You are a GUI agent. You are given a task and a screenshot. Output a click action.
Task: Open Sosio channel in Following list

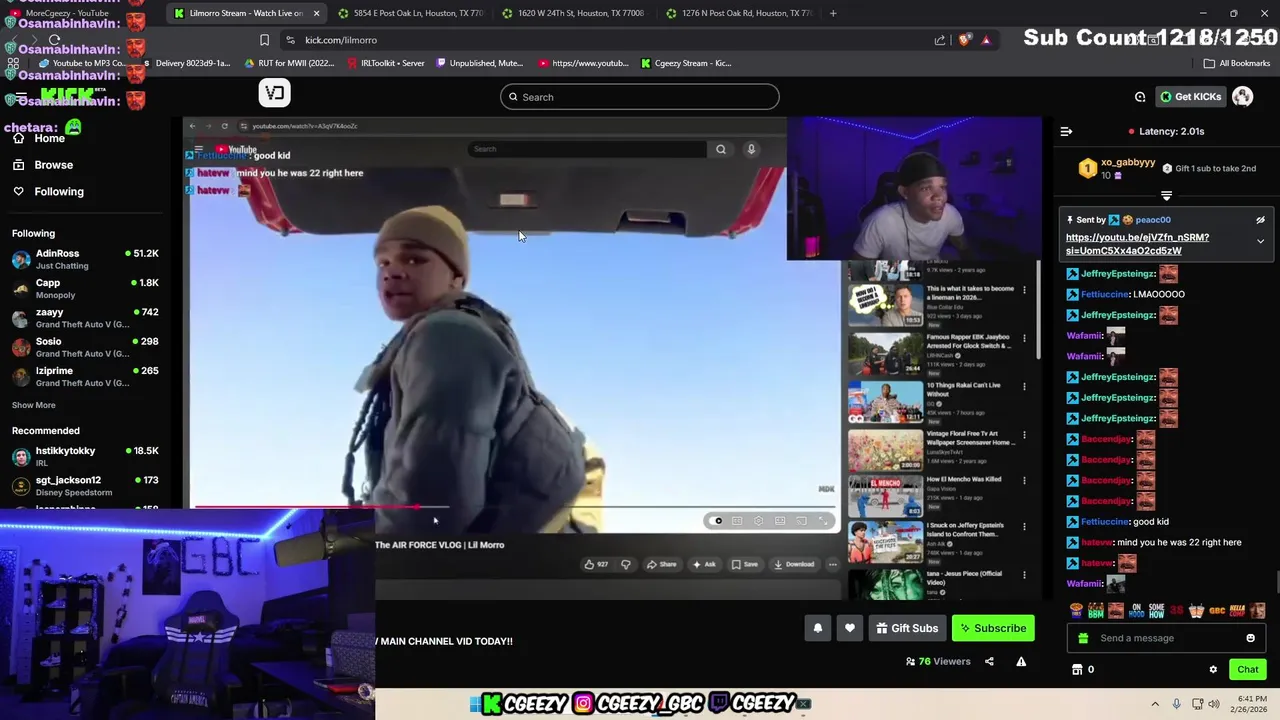[85, 347]
